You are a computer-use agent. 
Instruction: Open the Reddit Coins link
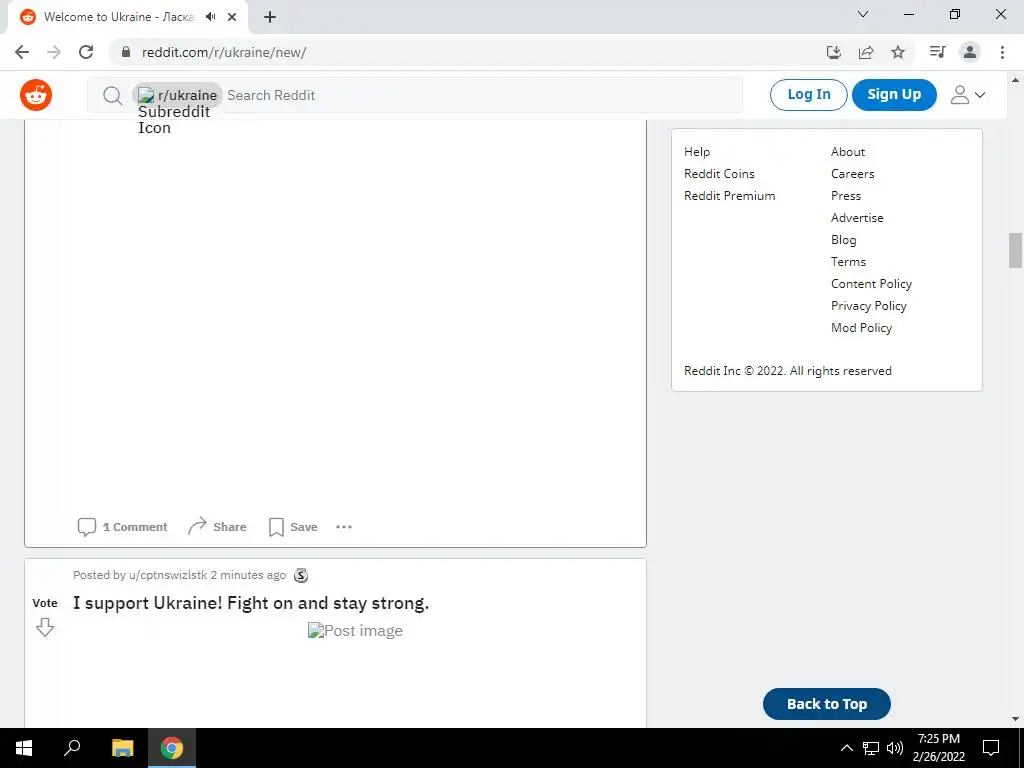(719, 174)
